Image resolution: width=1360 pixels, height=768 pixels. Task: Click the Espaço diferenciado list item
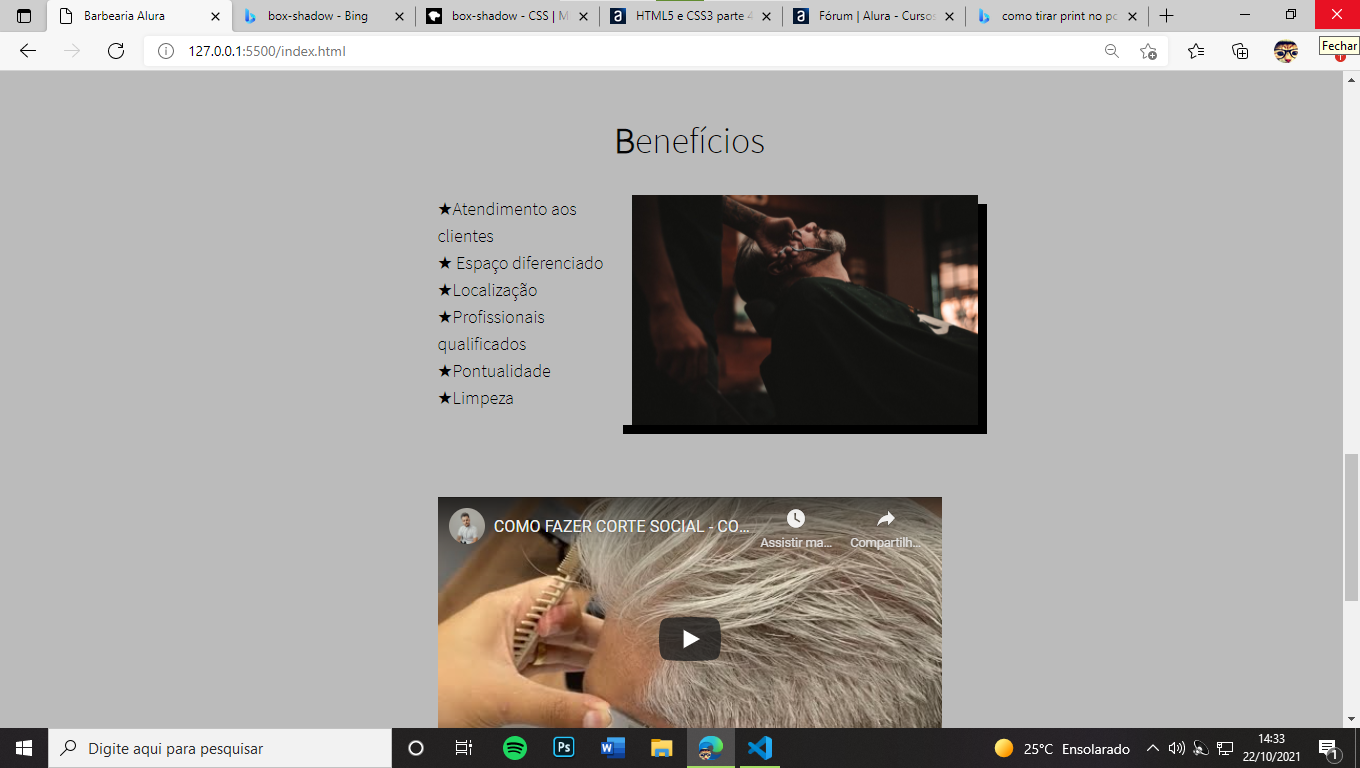coord(521,263)
